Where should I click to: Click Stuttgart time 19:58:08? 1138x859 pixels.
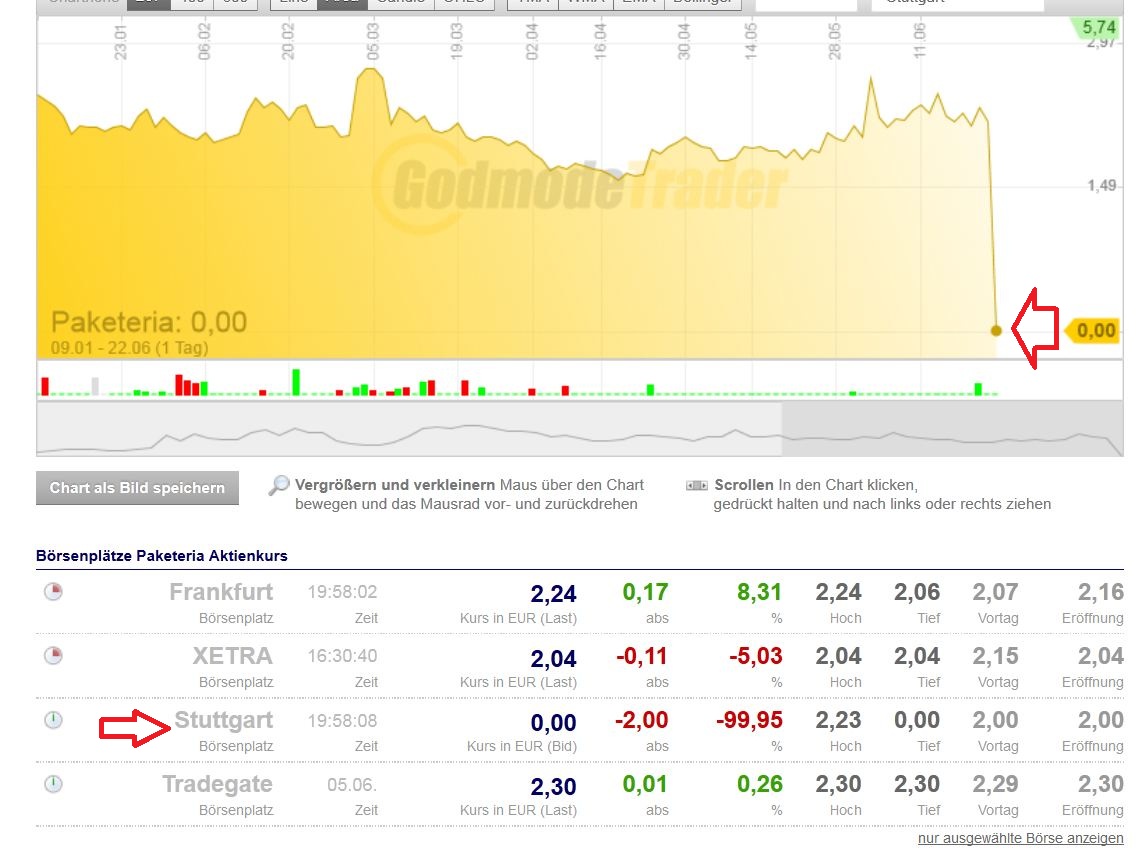(x=342, y=720)
